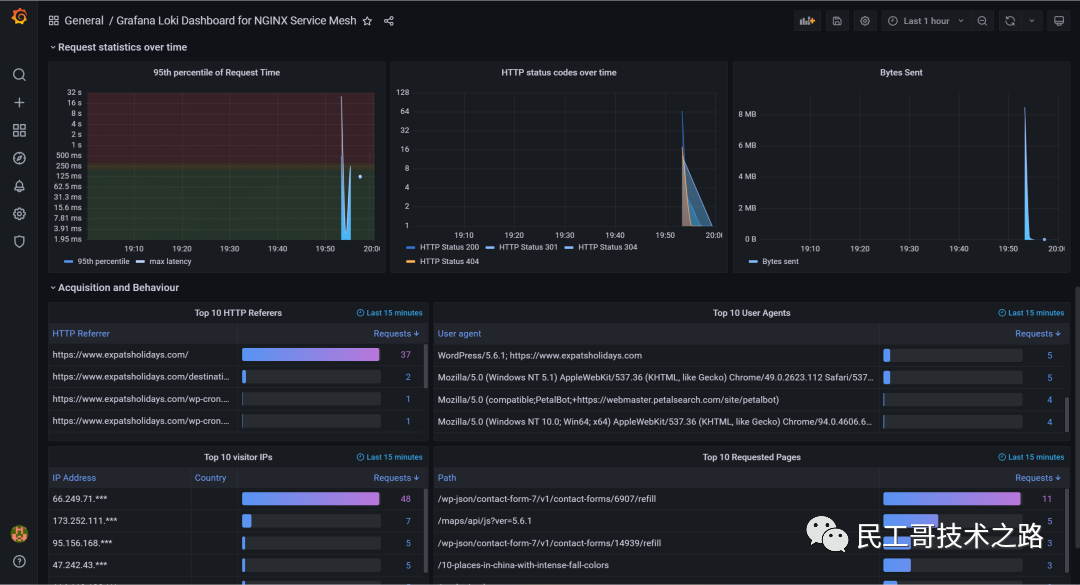Sort HTTP Referers by Requests column

(x=396, y=333)
